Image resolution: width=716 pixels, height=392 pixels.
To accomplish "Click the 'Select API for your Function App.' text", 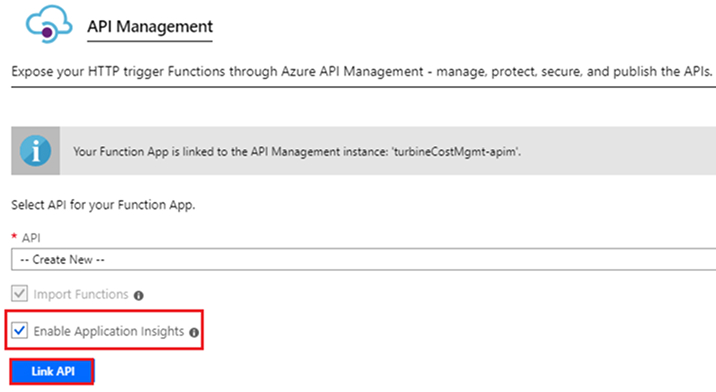I will click(x=103, y=205).
